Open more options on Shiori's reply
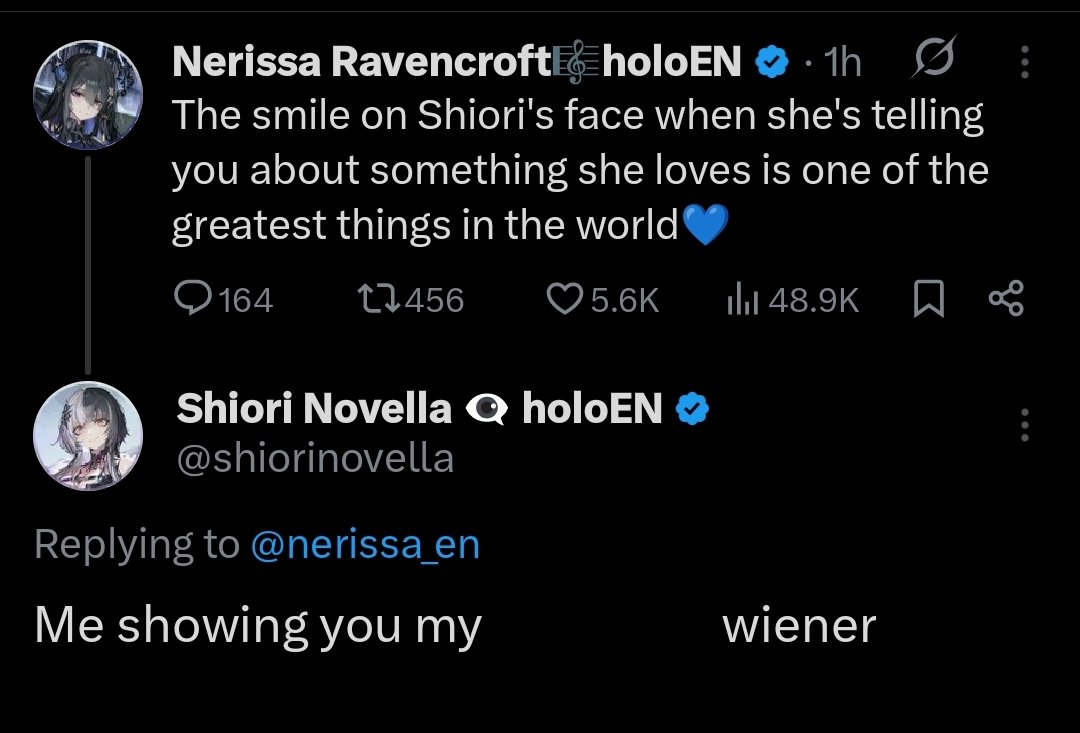The height and width of the screenshot is (733, 1080). coord(1024,425)
